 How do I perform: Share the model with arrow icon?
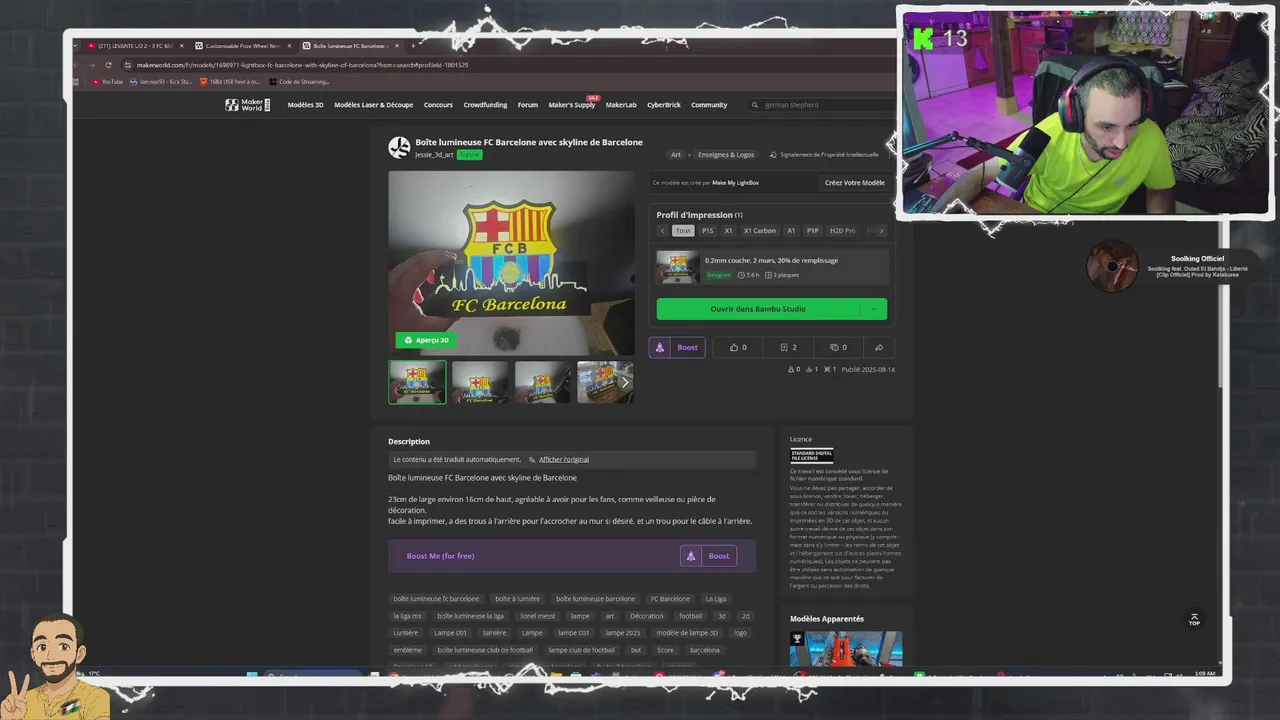[879, 348]
